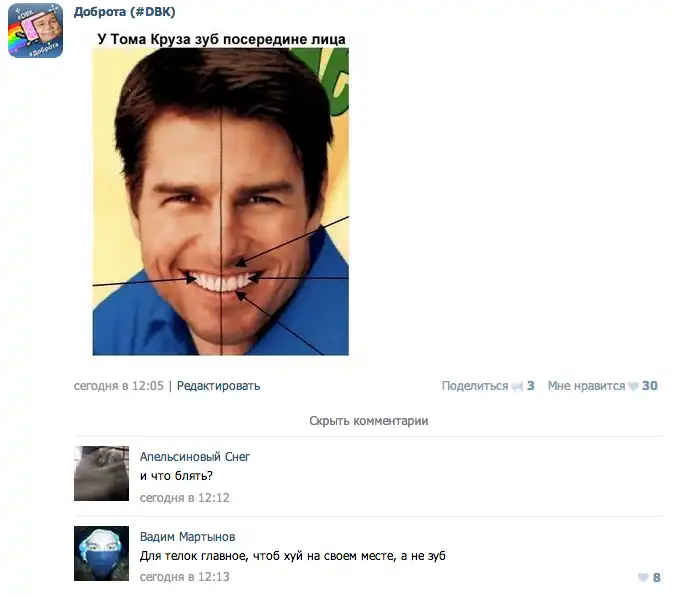Screen dimensions: 677x595
Task: Collapse comments with Скрыть комментарии
Action: pos(368,421)
